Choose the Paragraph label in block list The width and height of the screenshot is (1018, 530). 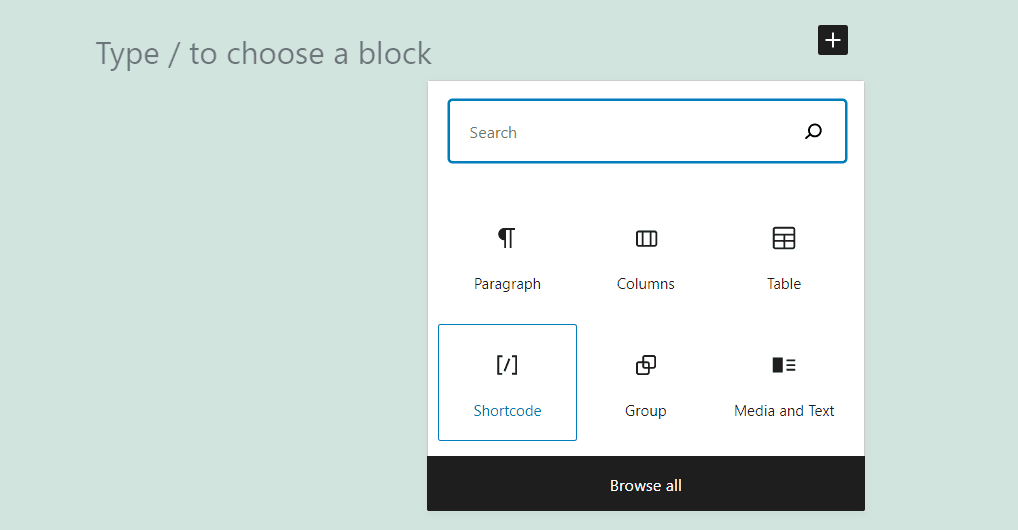pos(507,284)
